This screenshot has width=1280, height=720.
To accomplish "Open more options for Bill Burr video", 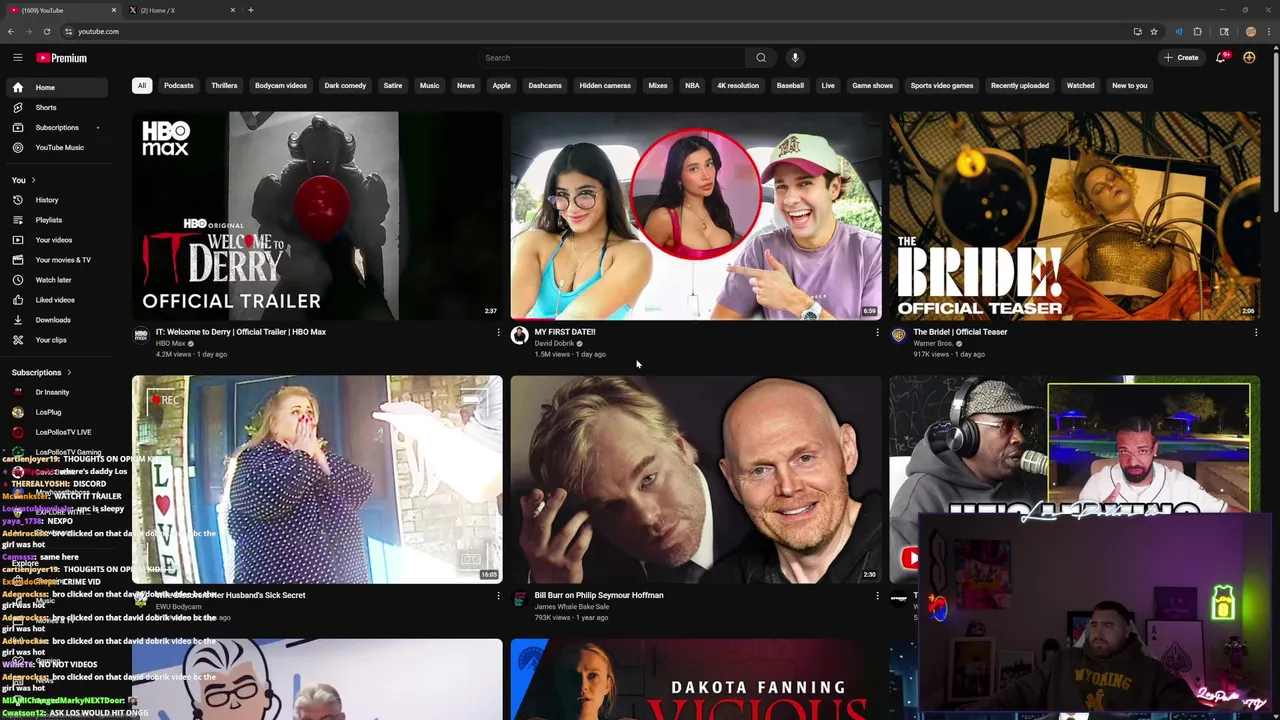I will tap(877, 595).
